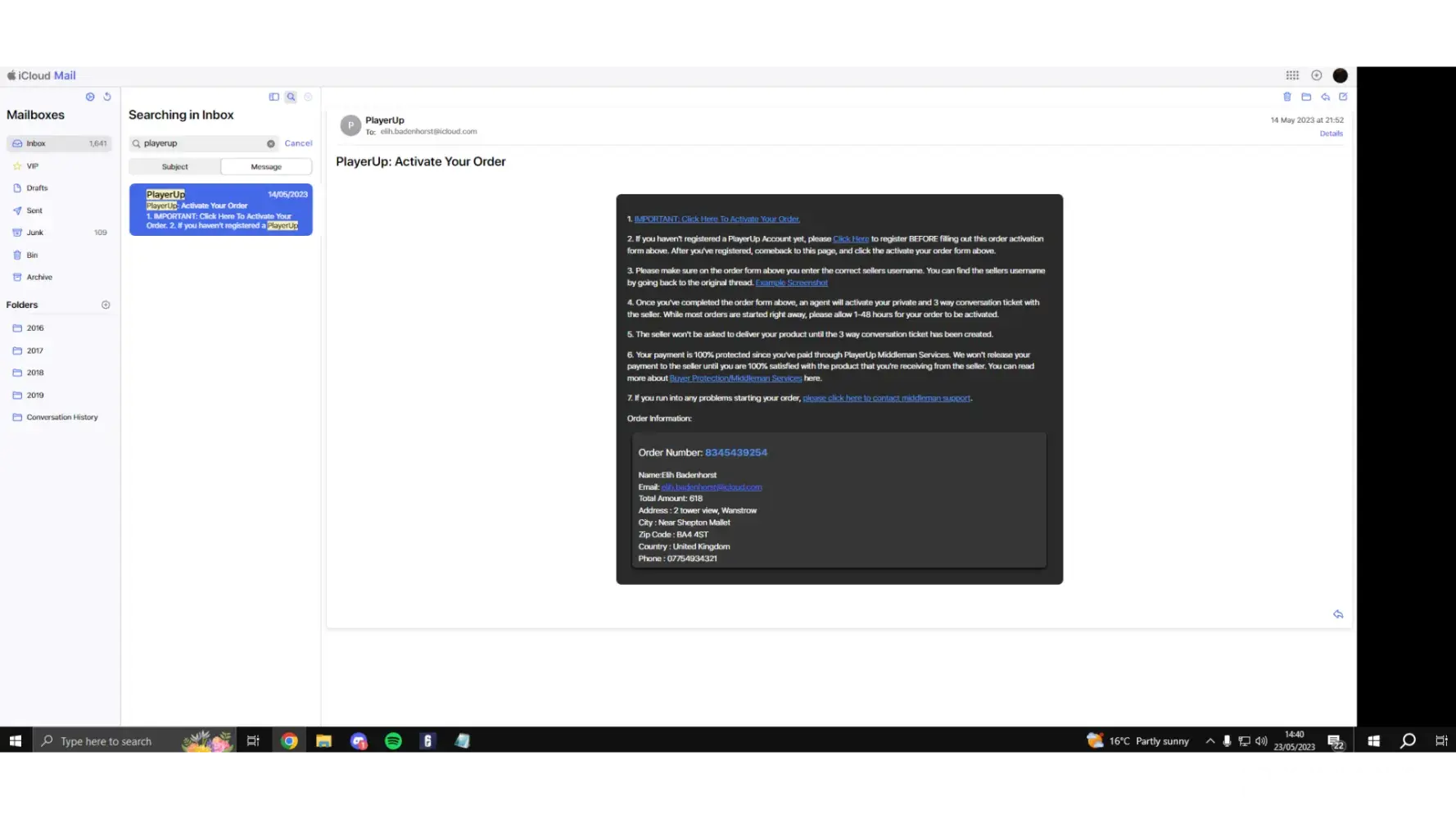Open the 2018 folder
The width and height of the screenshot is (1456, 819).
[x=35, y=373]
